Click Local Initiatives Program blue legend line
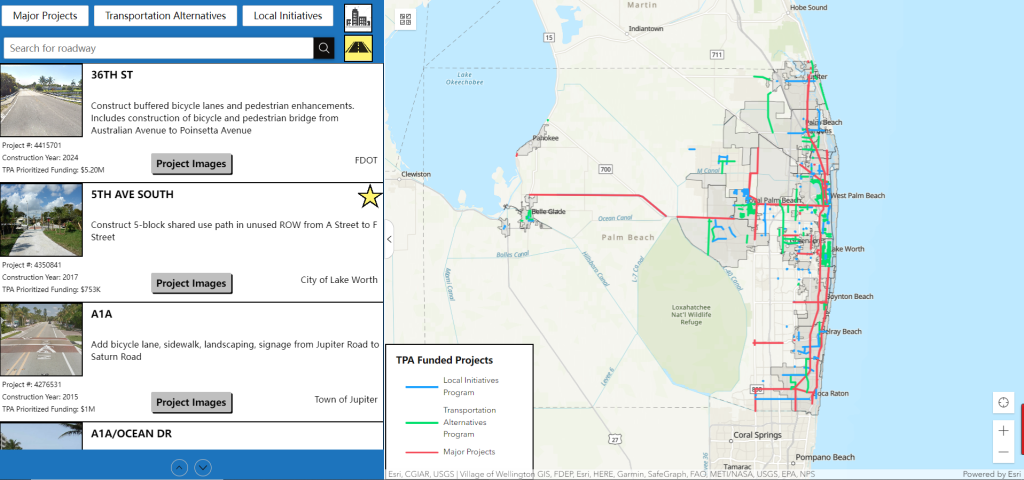This screenshot has width=1024, height=480. [421, 387]
